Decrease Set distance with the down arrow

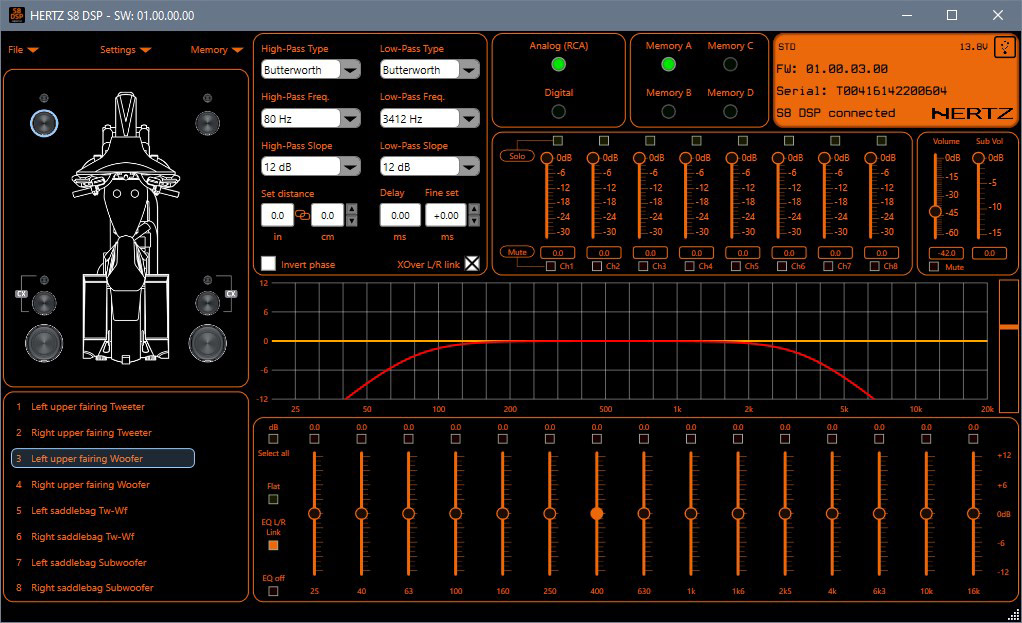[351, 221]
